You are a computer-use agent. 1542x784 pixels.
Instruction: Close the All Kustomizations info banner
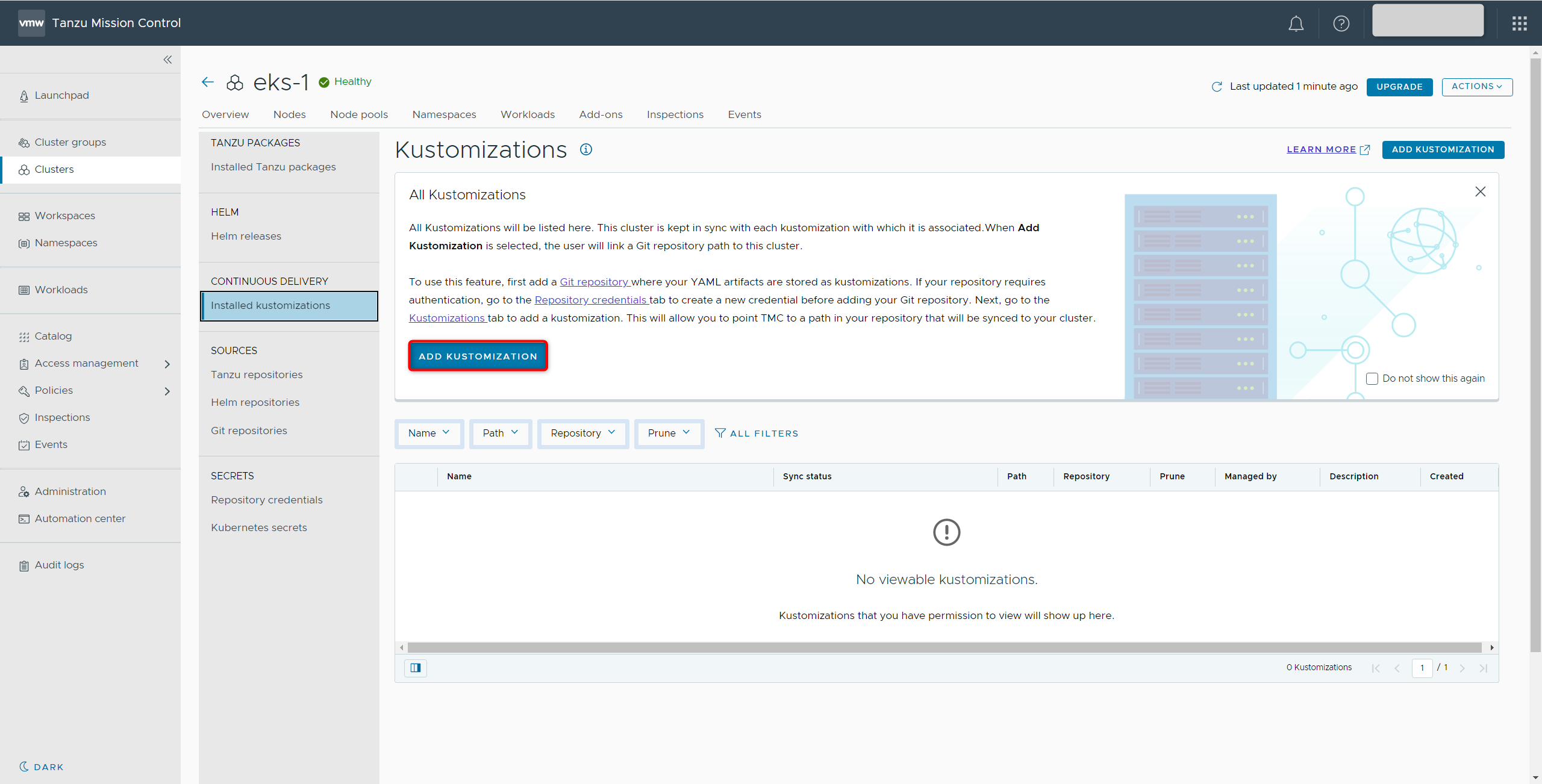click(x=1480, y=191)
